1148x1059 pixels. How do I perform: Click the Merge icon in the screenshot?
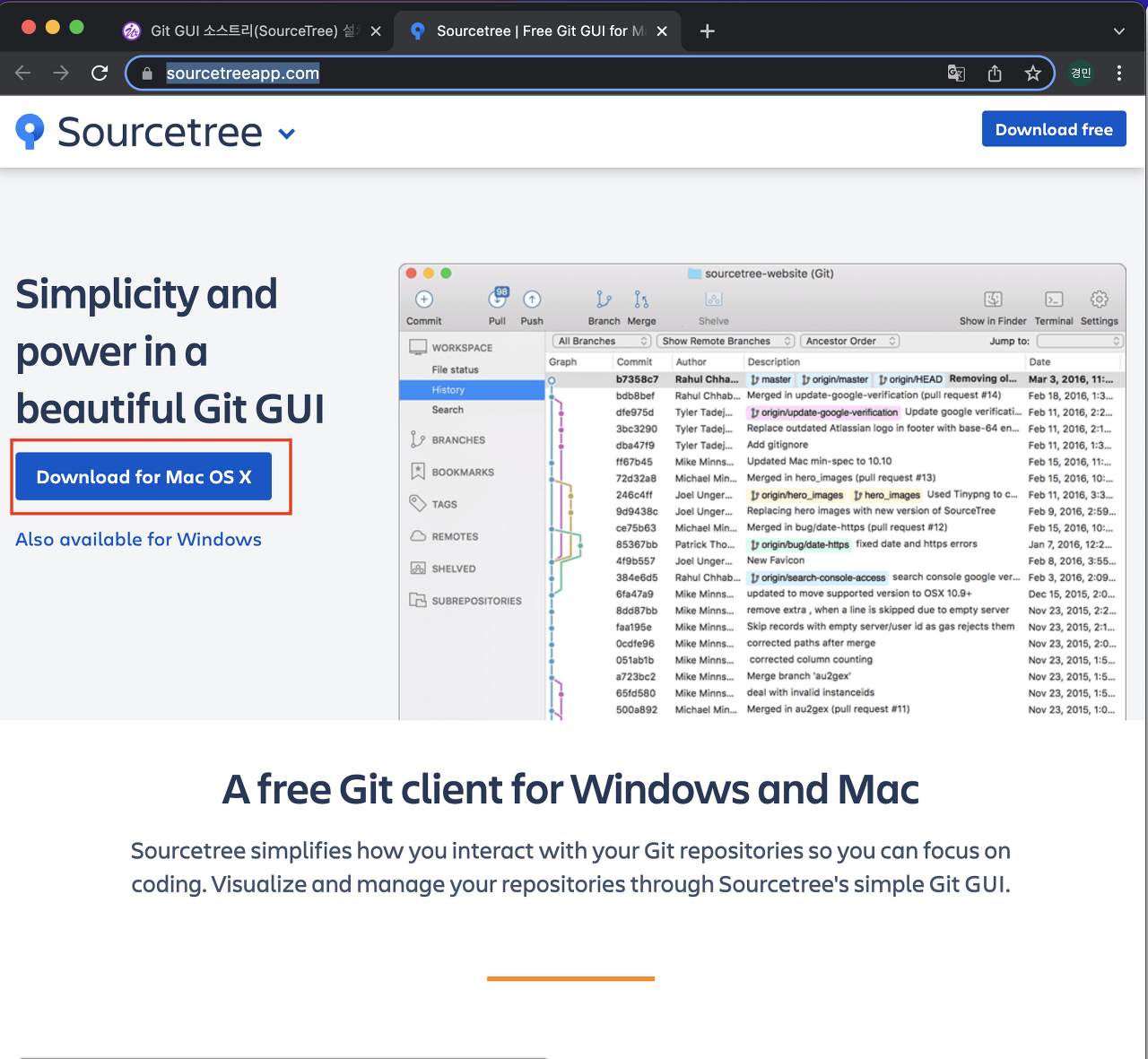[641, 299]
